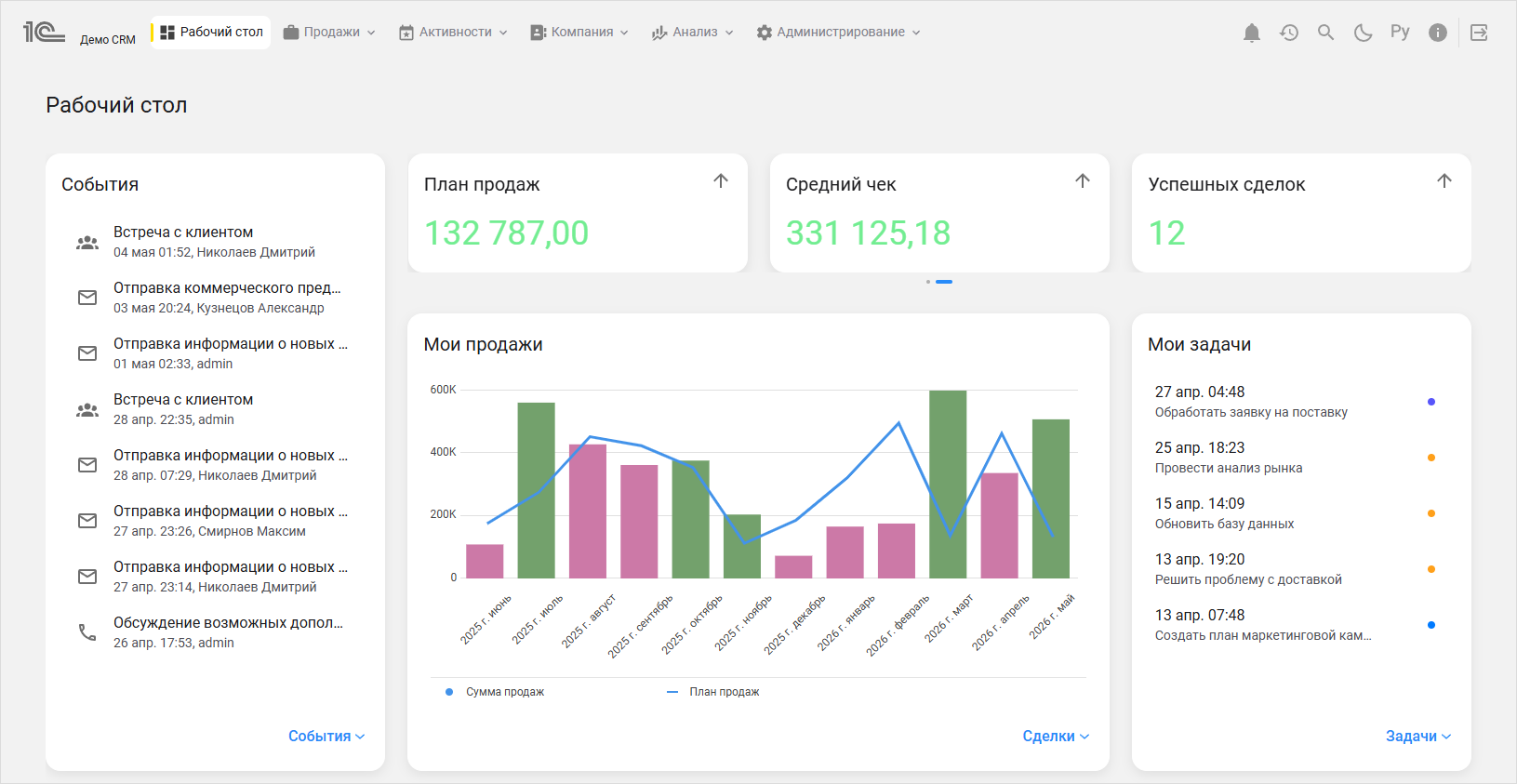The width and height of the screenshot is (1517, 784).
Task: Click the 2025 г. июль green bar
Action: point(536,490)
